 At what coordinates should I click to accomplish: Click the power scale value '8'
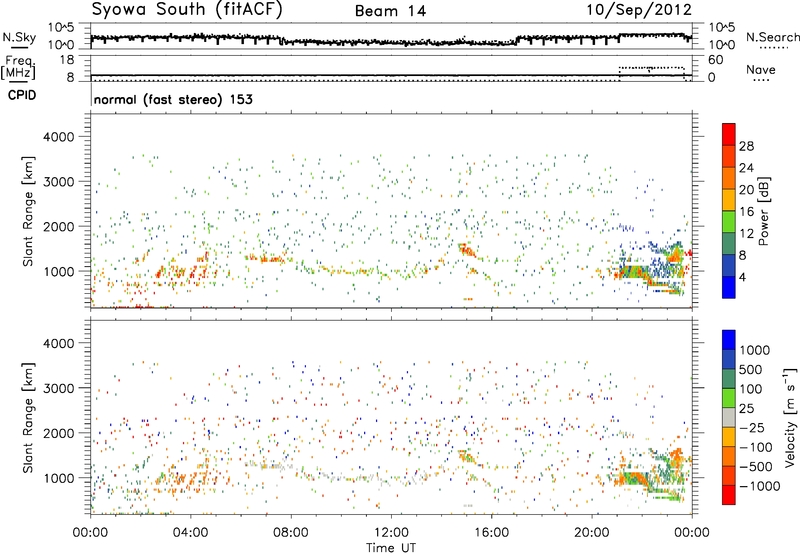(x=743, y=255)
